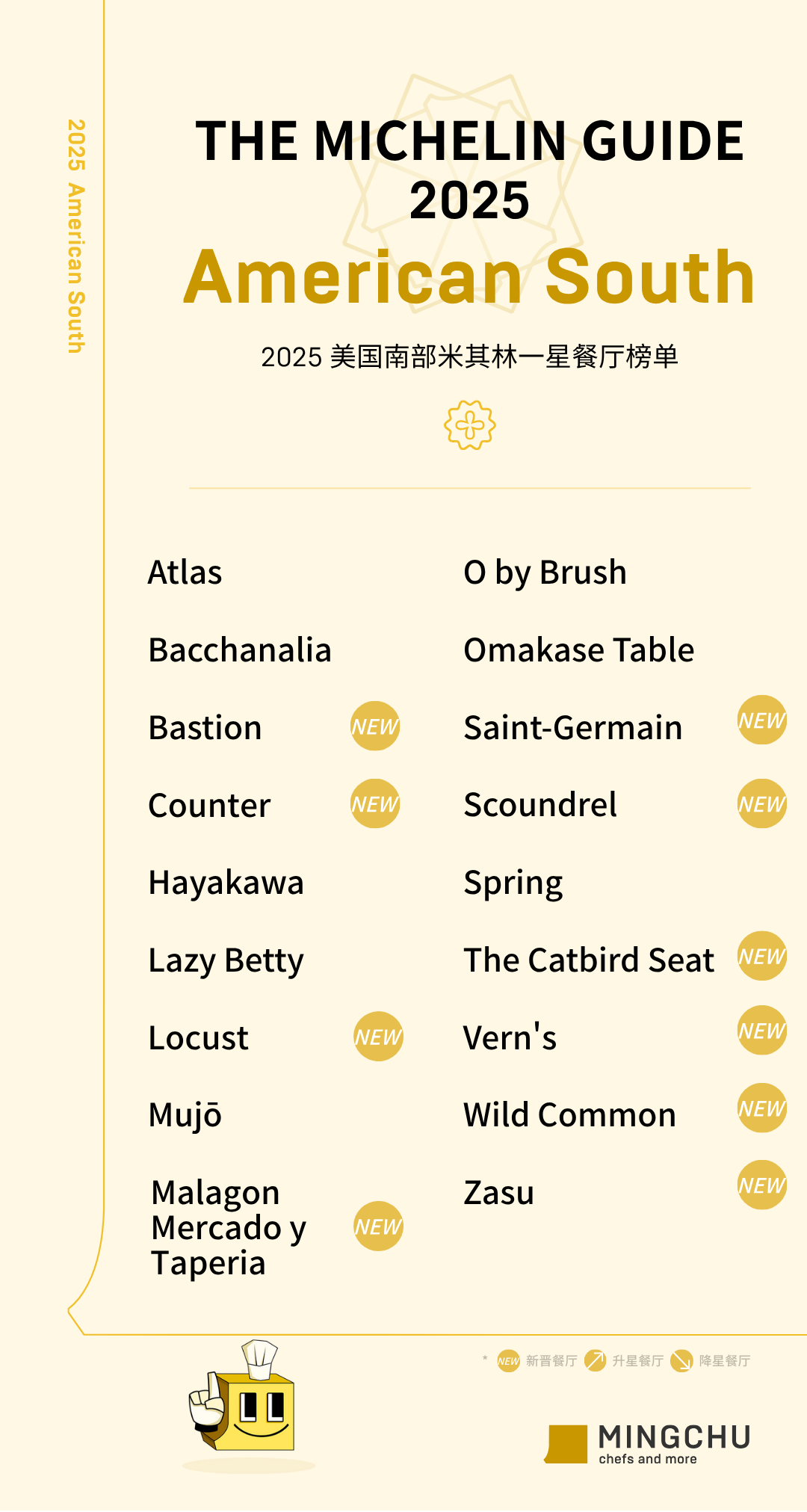Select the Bacchanalia restaurant entry
Screen dimensions: 807x1512
(x=240, y=650)
